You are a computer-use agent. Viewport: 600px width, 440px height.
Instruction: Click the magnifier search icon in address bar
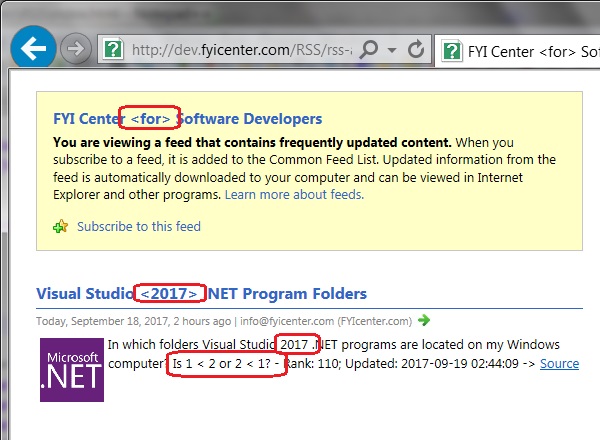coord(369,49)
